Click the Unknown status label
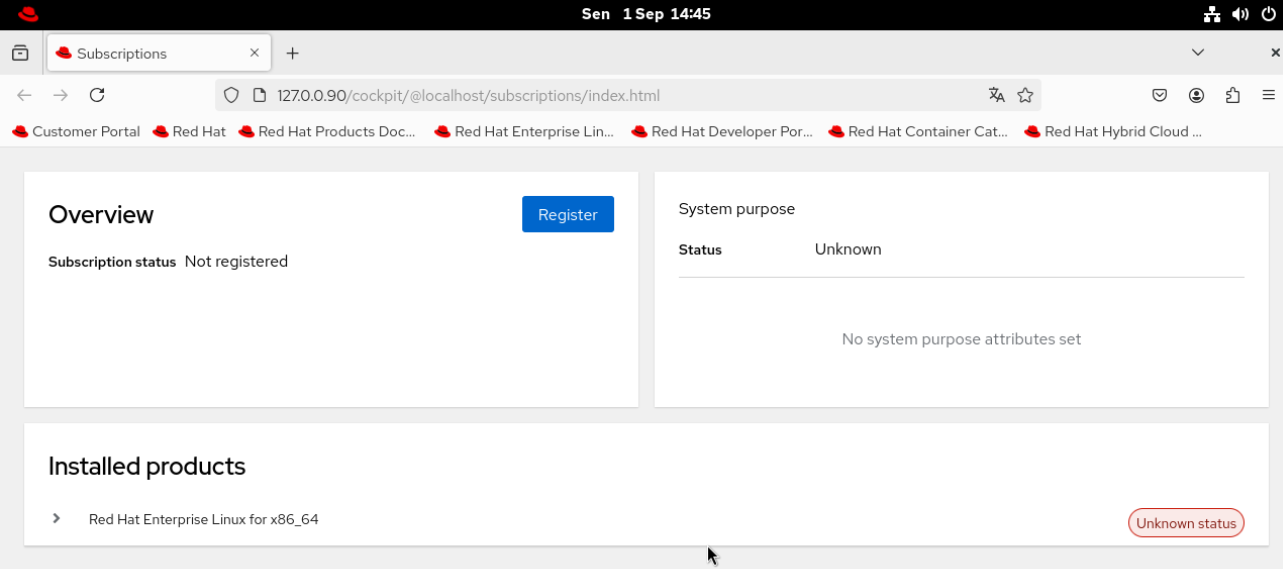This screenshot has width=1283, height=569. pos(1186,523)
